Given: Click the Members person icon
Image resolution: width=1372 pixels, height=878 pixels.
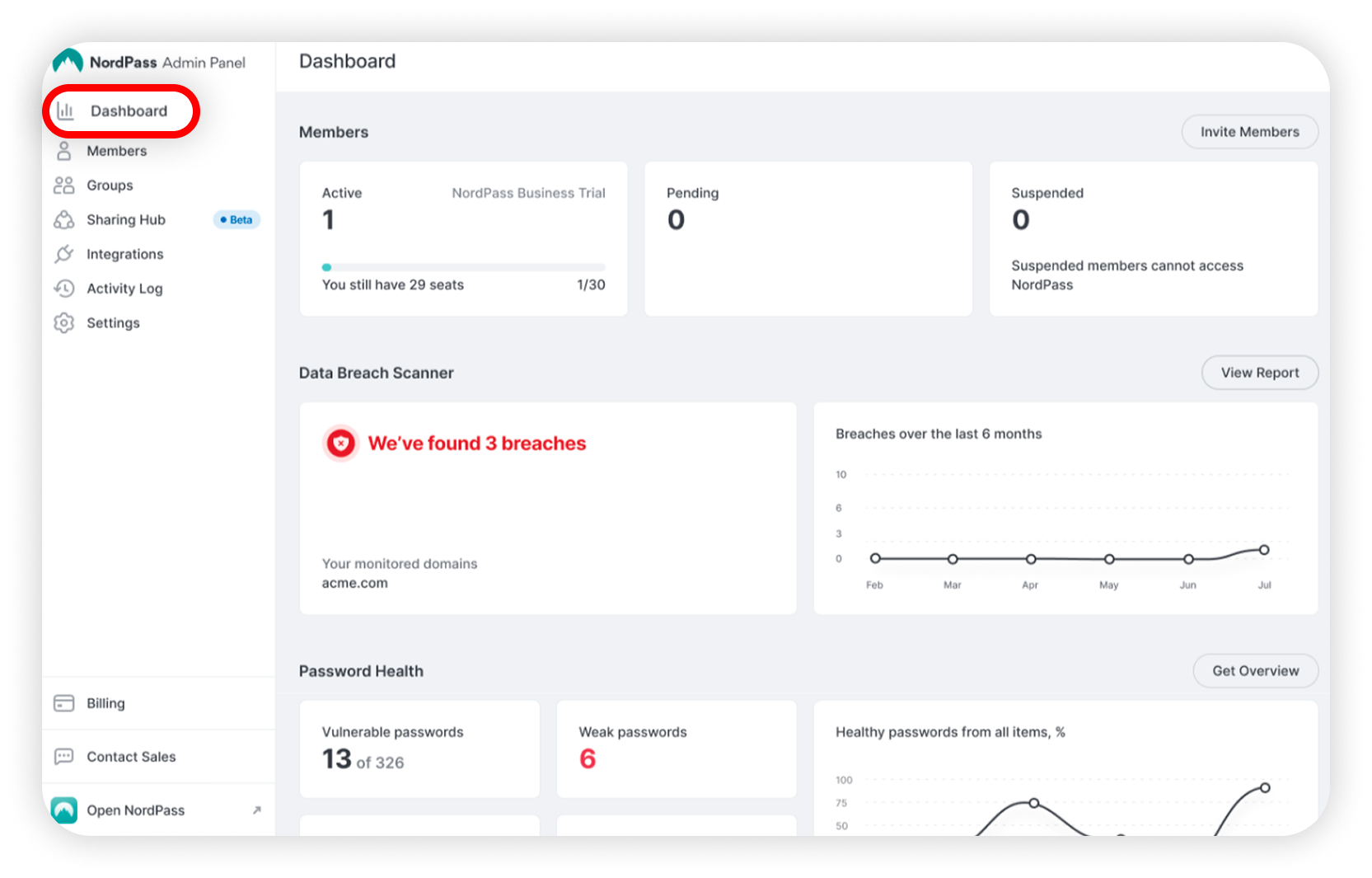Looking at the screenshot, I should tap(64, 151).
